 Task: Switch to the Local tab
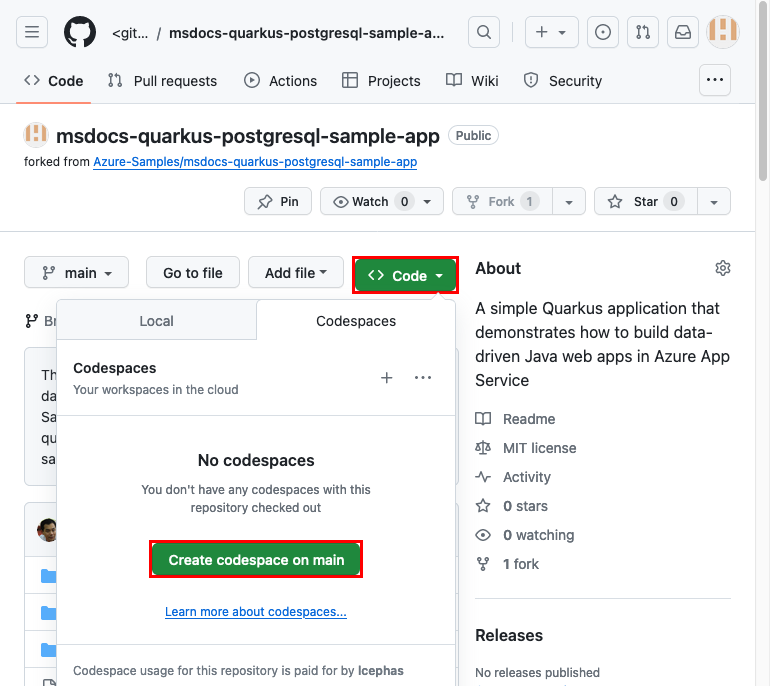pyautogui.click(x=156, y=321)
